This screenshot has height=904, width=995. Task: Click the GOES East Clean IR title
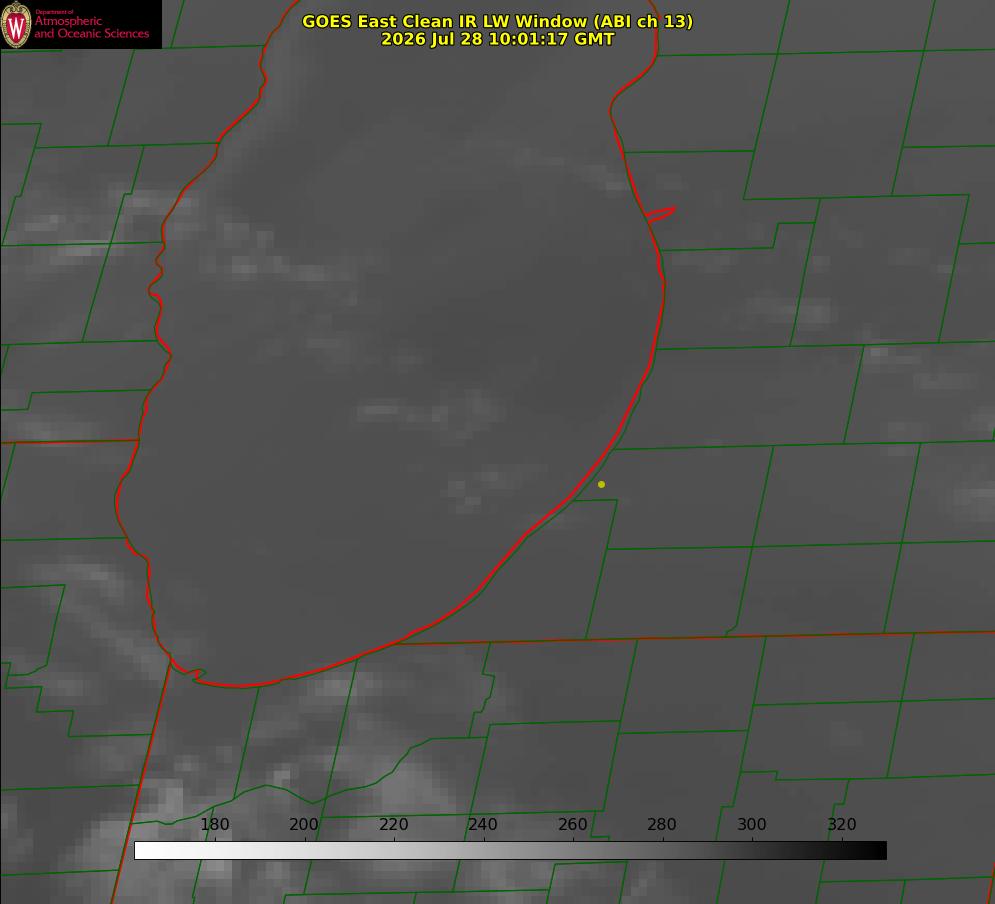coord(497,21)
